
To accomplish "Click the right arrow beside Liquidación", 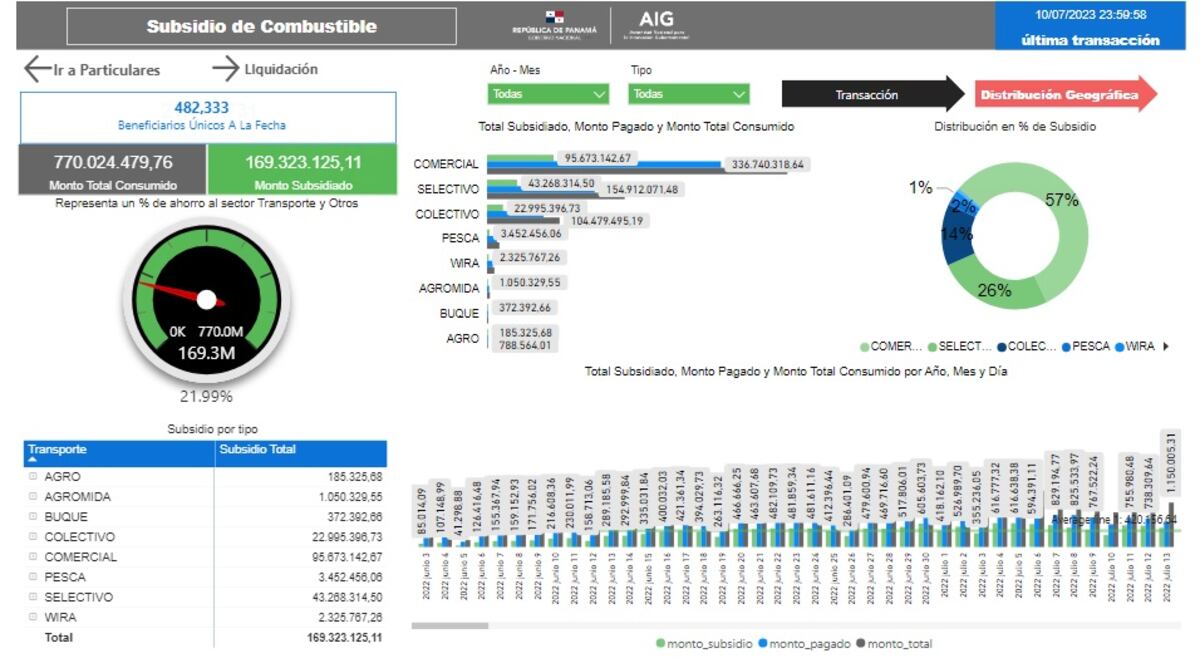I will coord(225,69).
